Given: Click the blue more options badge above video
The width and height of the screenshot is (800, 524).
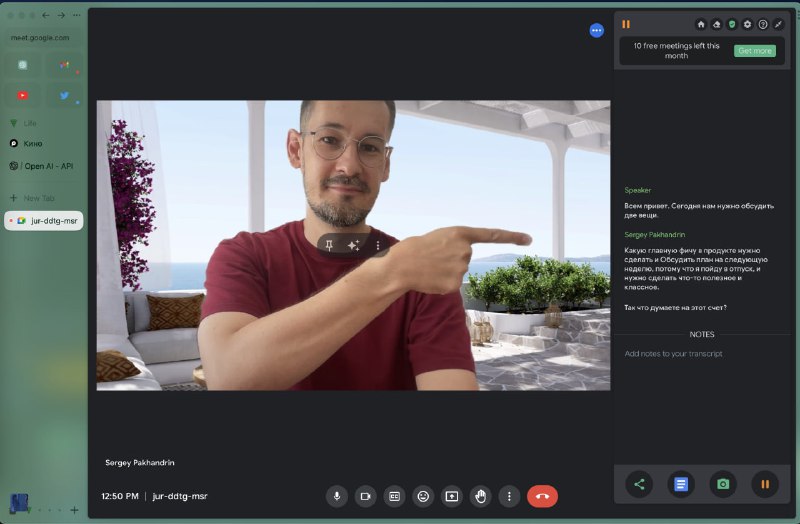Looking at the screenshot, I should [597, 31].
